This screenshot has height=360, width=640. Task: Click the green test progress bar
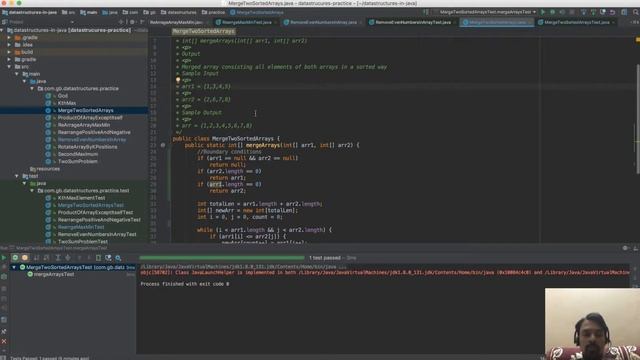(222, 258)
